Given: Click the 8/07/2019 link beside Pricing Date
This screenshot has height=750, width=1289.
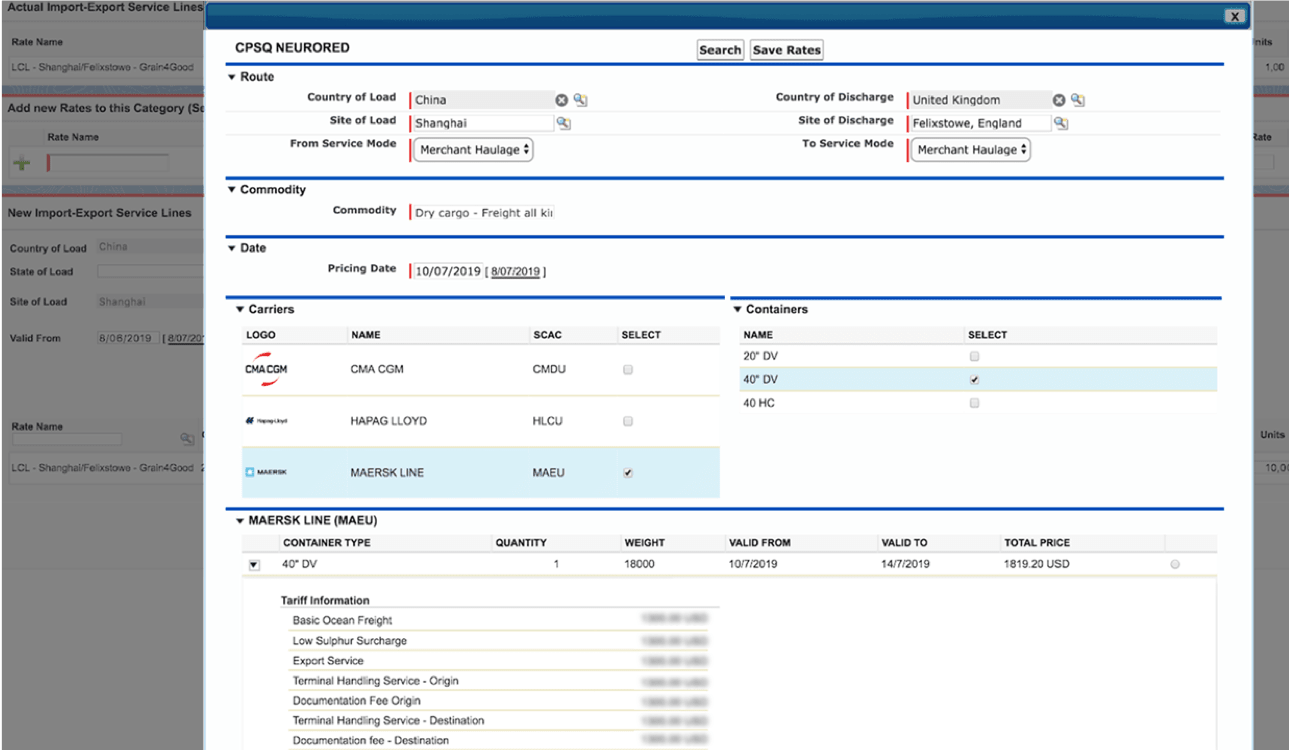Looking at the screenshot, I should coord(516,272).
